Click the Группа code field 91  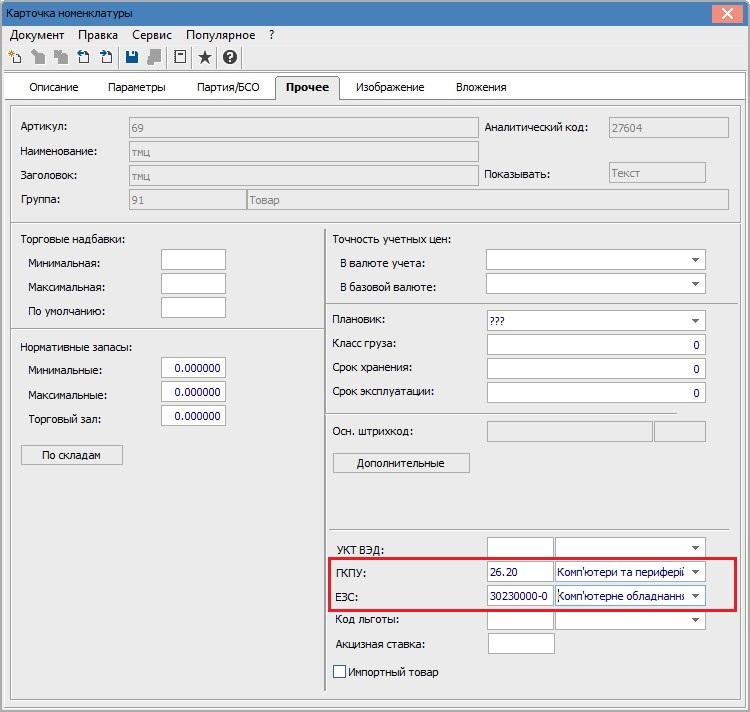(188, 199)
